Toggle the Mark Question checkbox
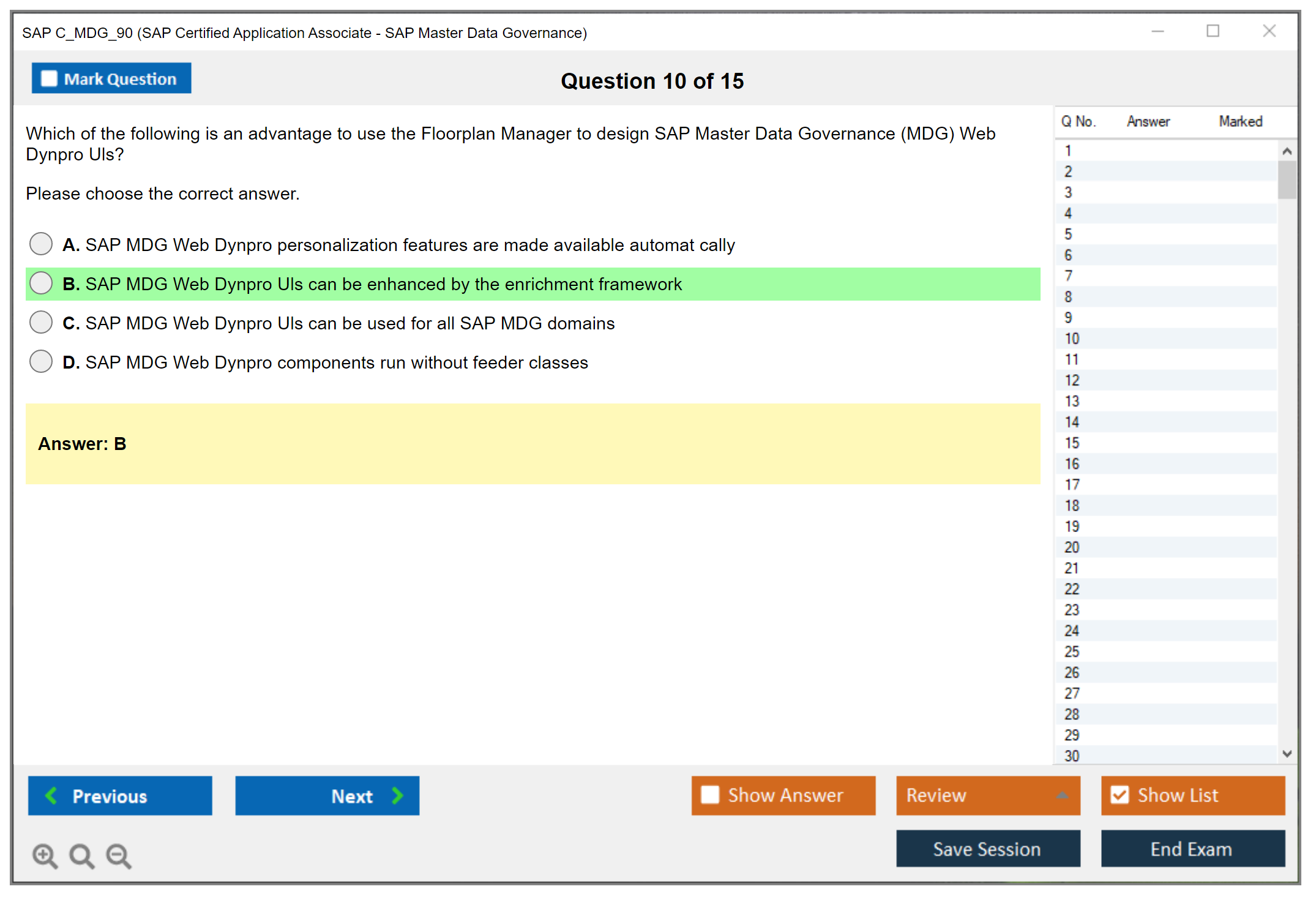The width and height of the screenshot is (1316, 900). tap(49, 79)
